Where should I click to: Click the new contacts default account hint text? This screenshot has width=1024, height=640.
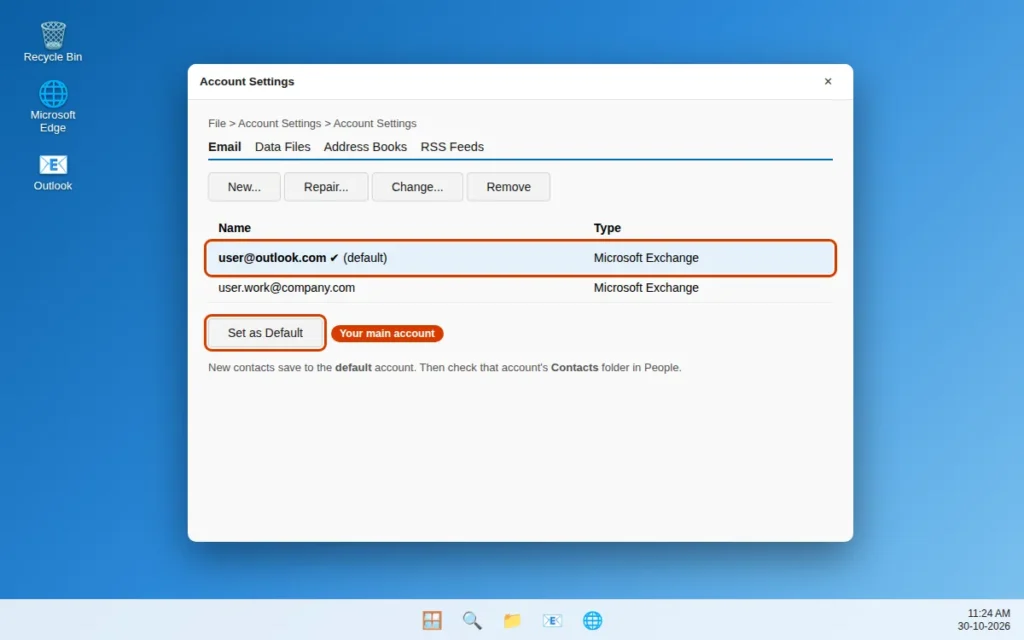(445, 368)
